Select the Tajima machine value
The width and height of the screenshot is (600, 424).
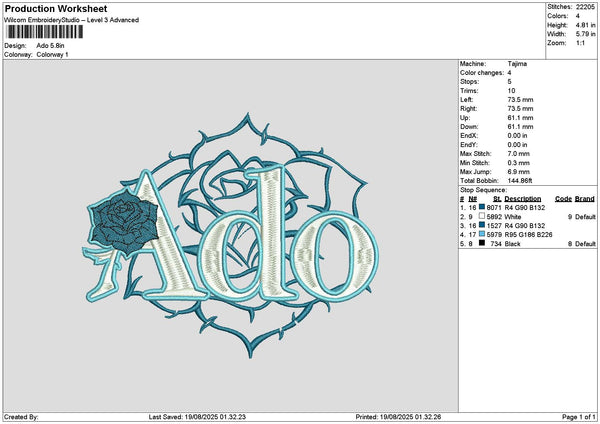(x=517, y=63)
